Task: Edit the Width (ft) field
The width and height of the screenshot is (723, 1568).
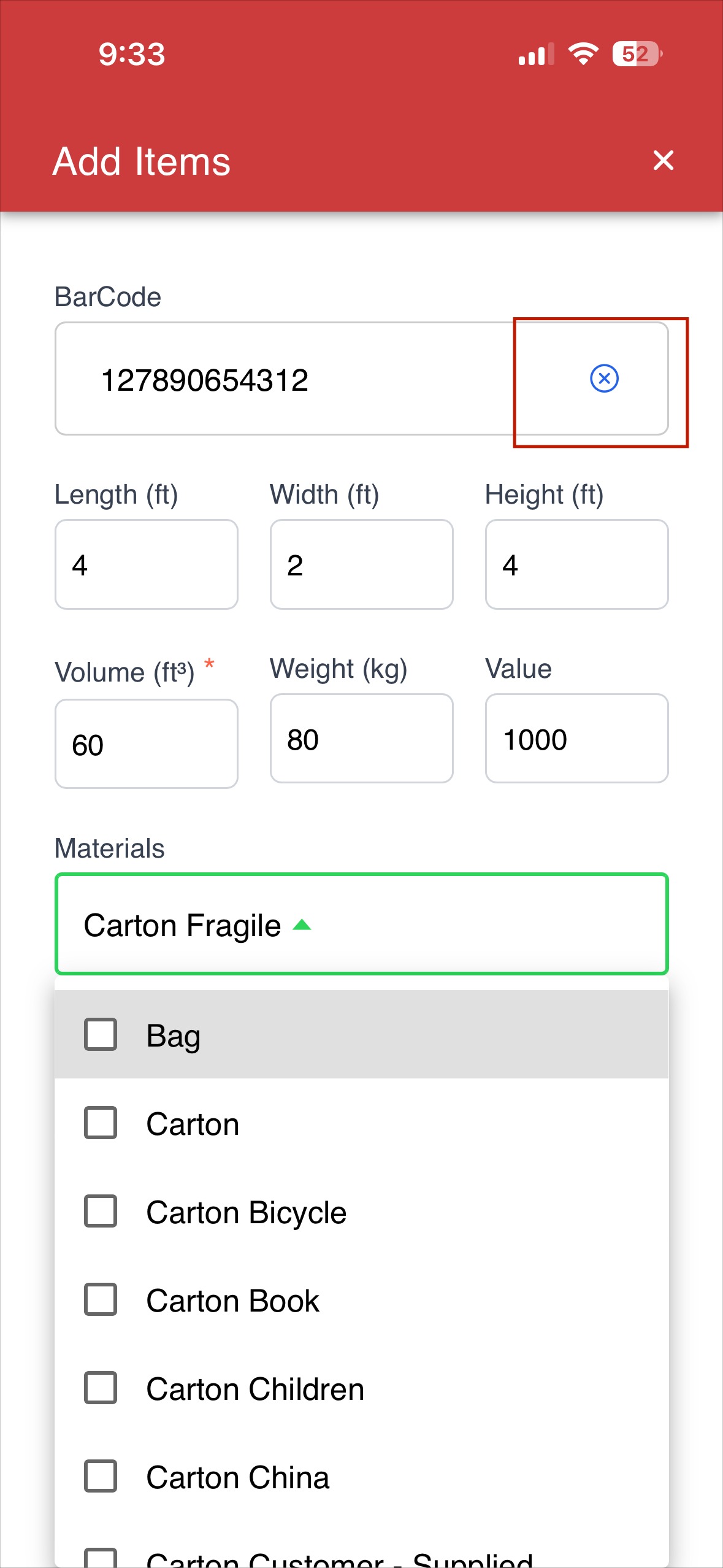Action: pos(361,564)
